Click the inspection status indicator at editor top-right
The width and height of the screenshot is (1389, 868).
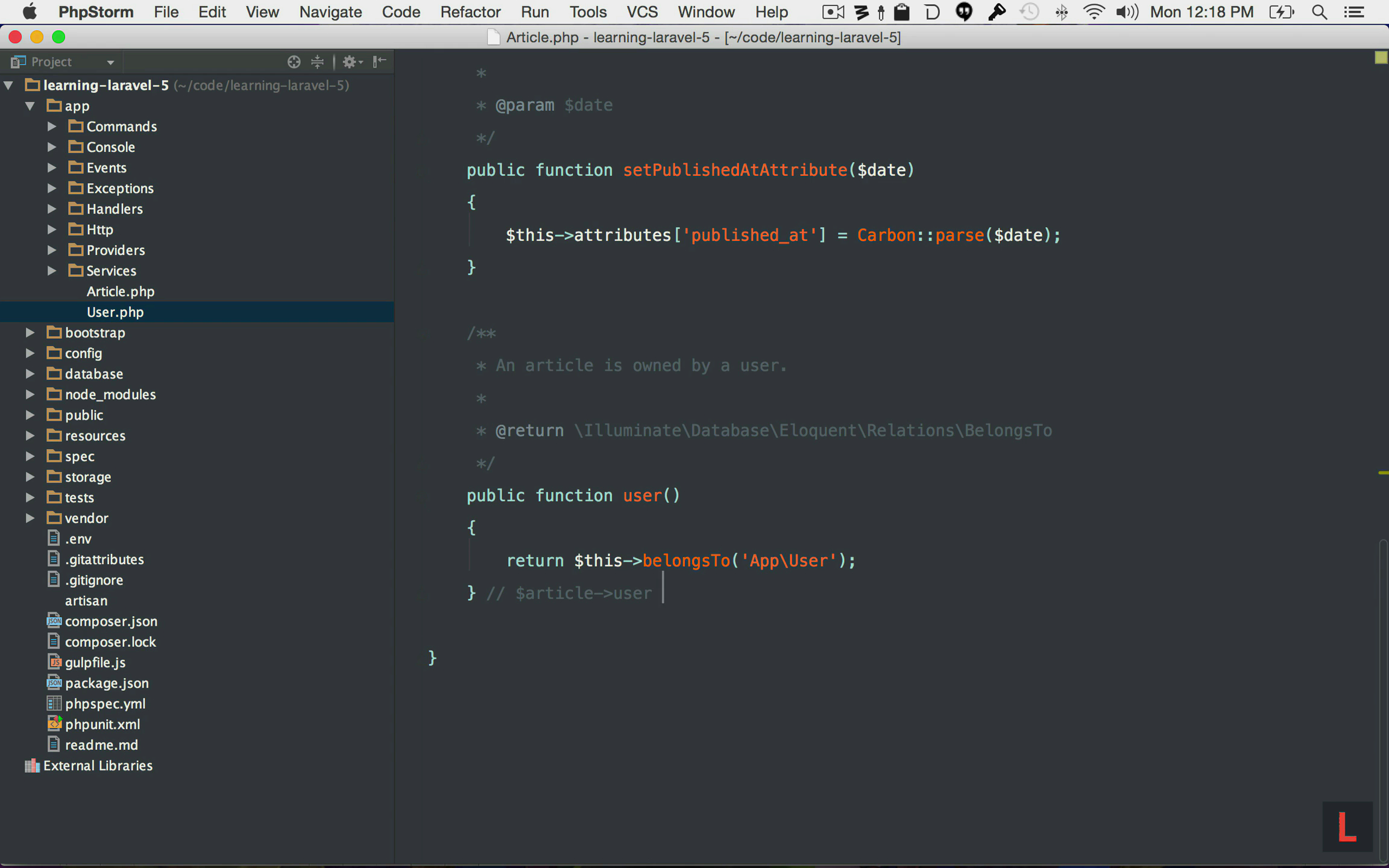coord(1381,58)
